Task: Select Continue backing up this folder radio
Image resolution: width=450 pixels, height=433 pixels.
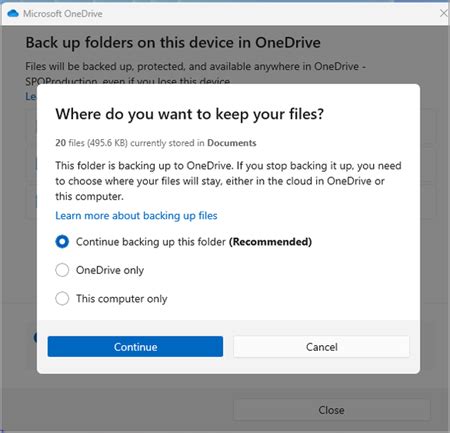Action: 62,242
